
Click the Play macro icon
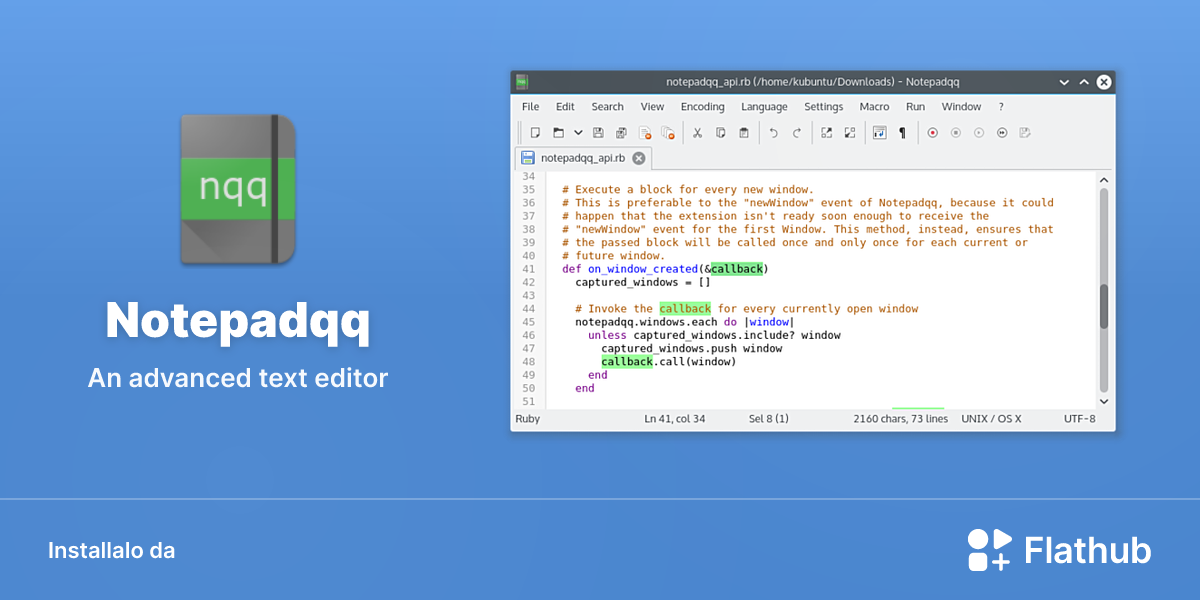979,132
